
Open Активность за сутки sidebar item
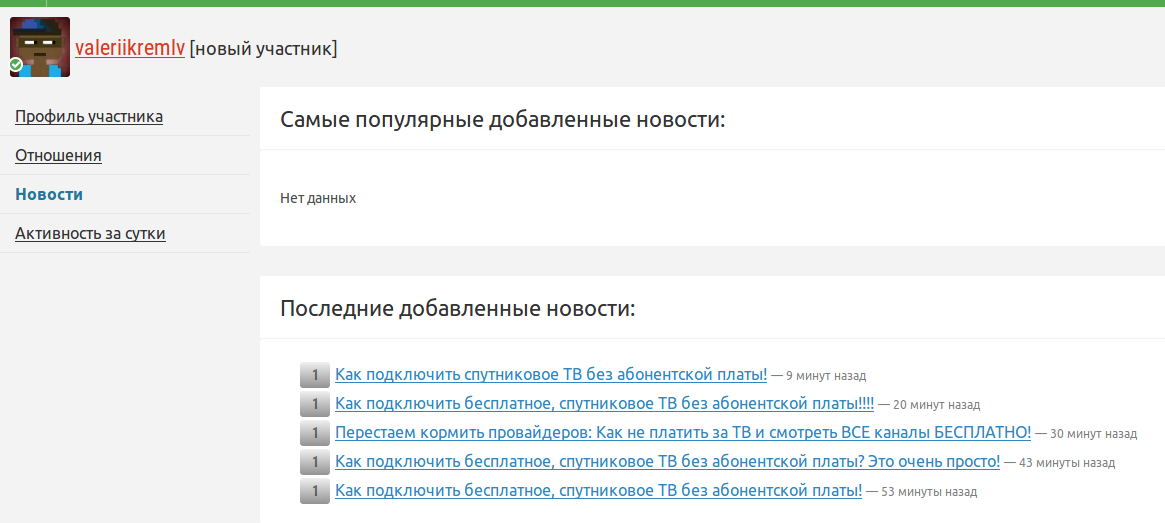tap(90, 233)
